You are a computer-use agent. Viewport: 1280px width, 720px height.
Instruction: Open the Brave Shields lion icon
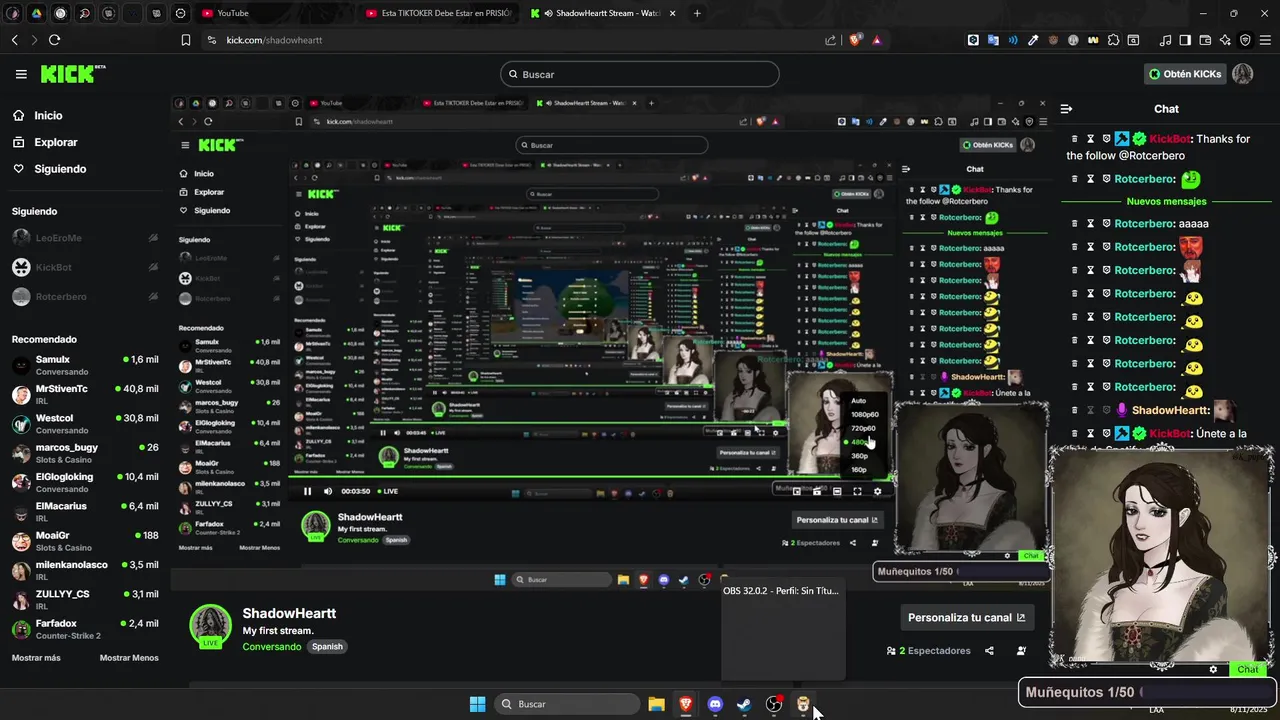(855, 40)
